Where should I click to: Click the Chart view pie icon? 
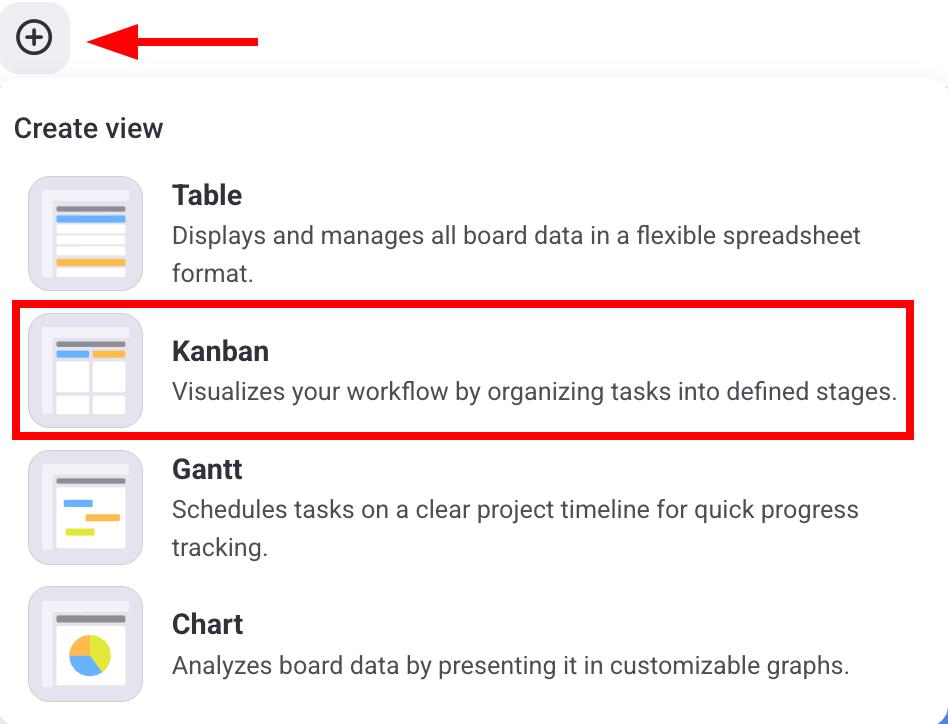click(x=86, y=644)
